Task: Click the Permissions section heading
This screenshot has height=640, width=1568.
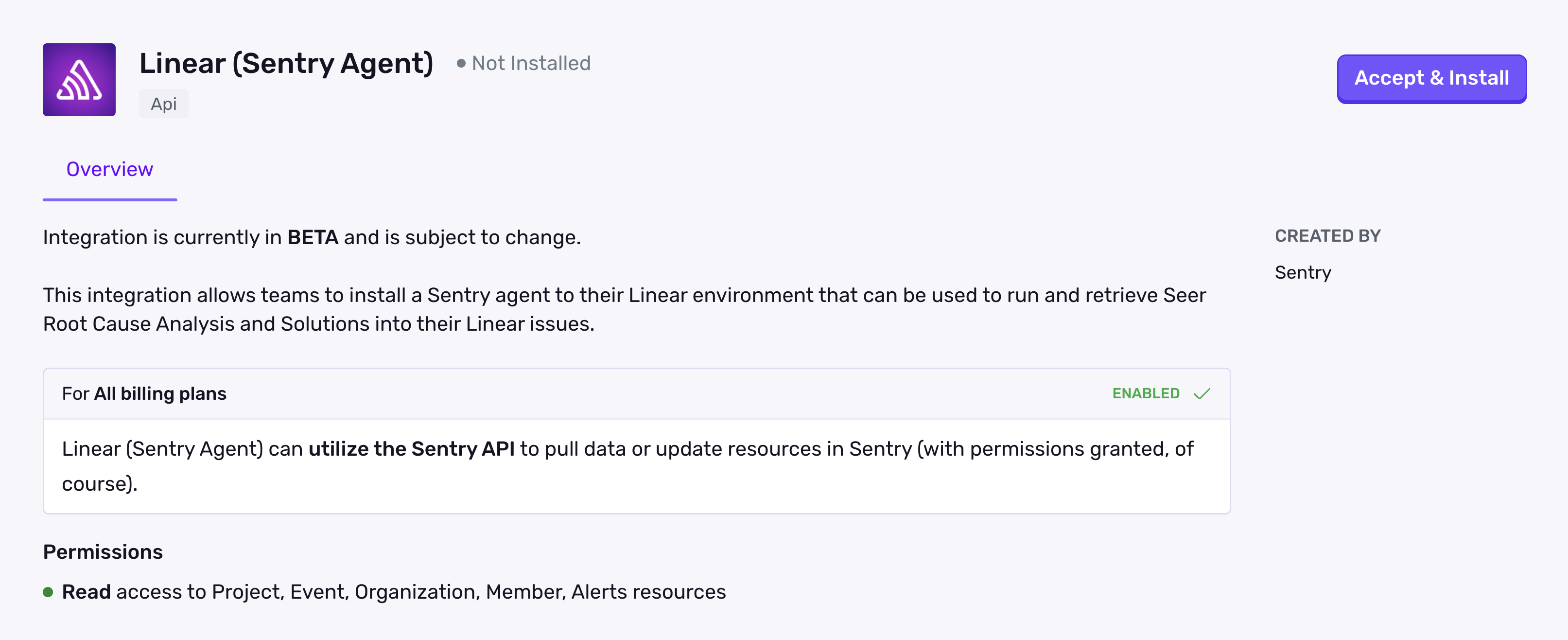Action: click(x=102, y=551)
